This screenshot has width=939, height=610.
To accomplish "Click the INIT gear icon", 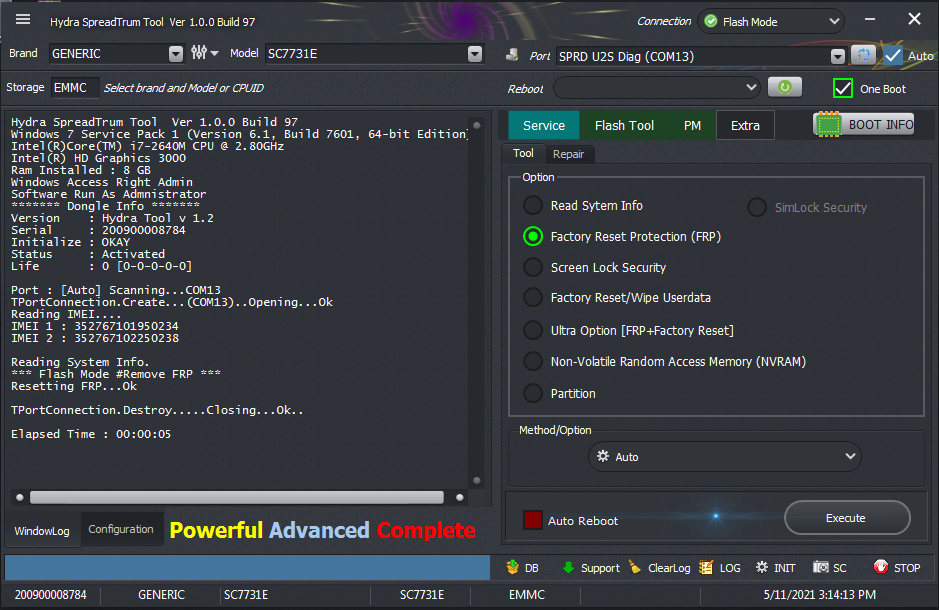I will 762,567.
